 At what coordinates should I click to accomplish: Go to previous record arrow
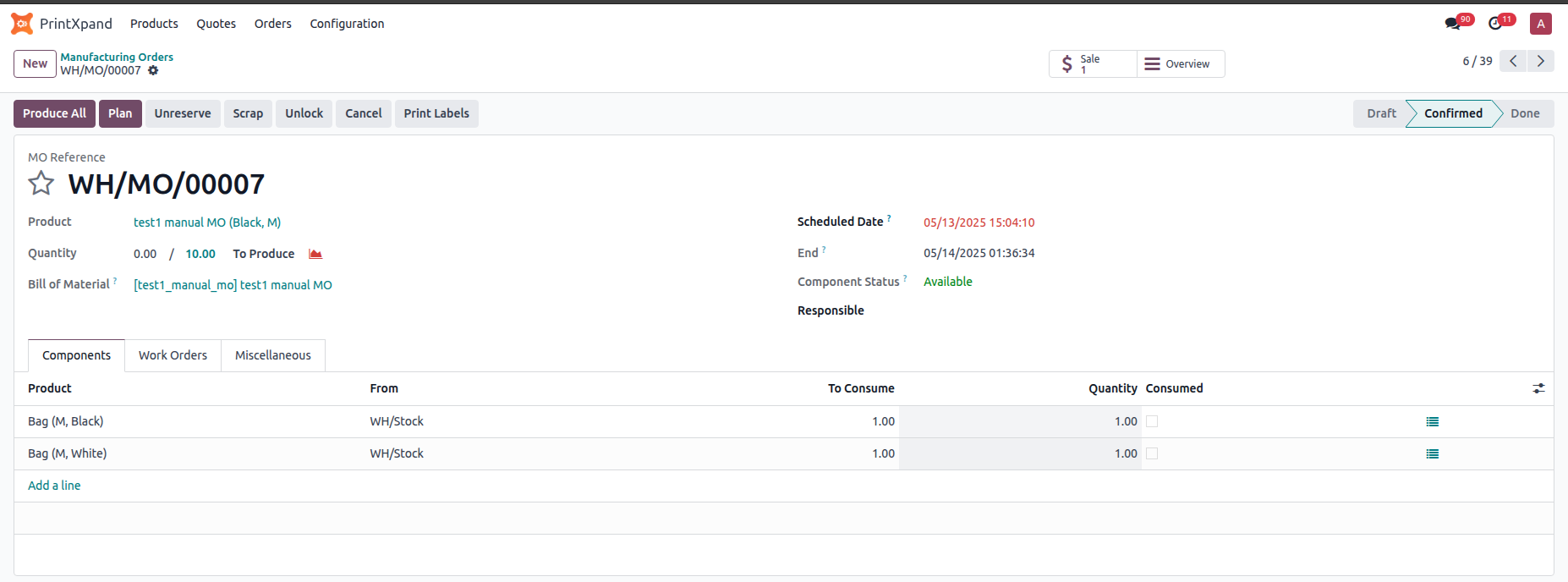[x=1513, y=61]
